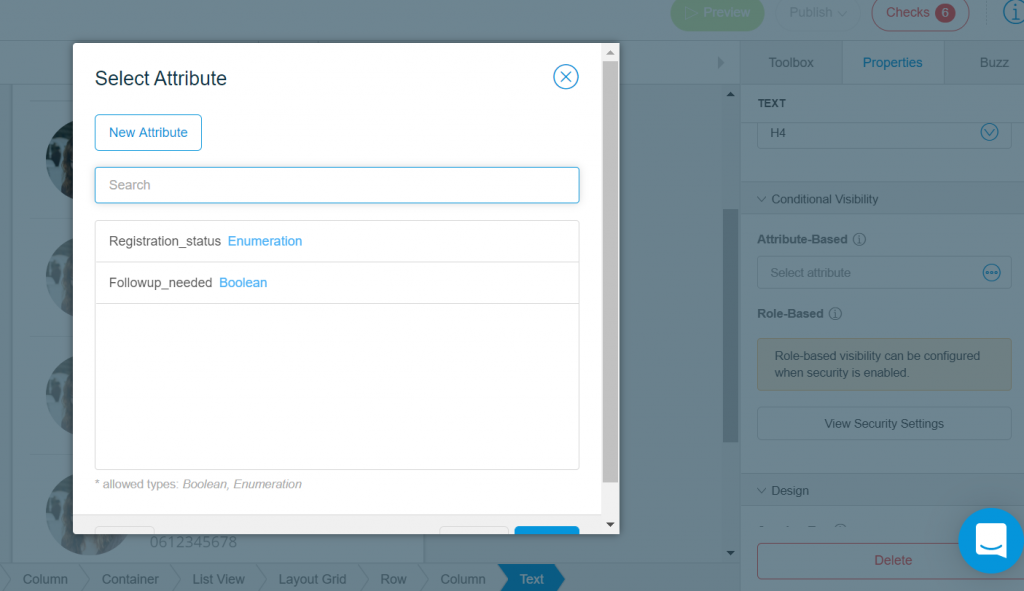Click the dialog scrollbar down arrow

click(610, 524)
